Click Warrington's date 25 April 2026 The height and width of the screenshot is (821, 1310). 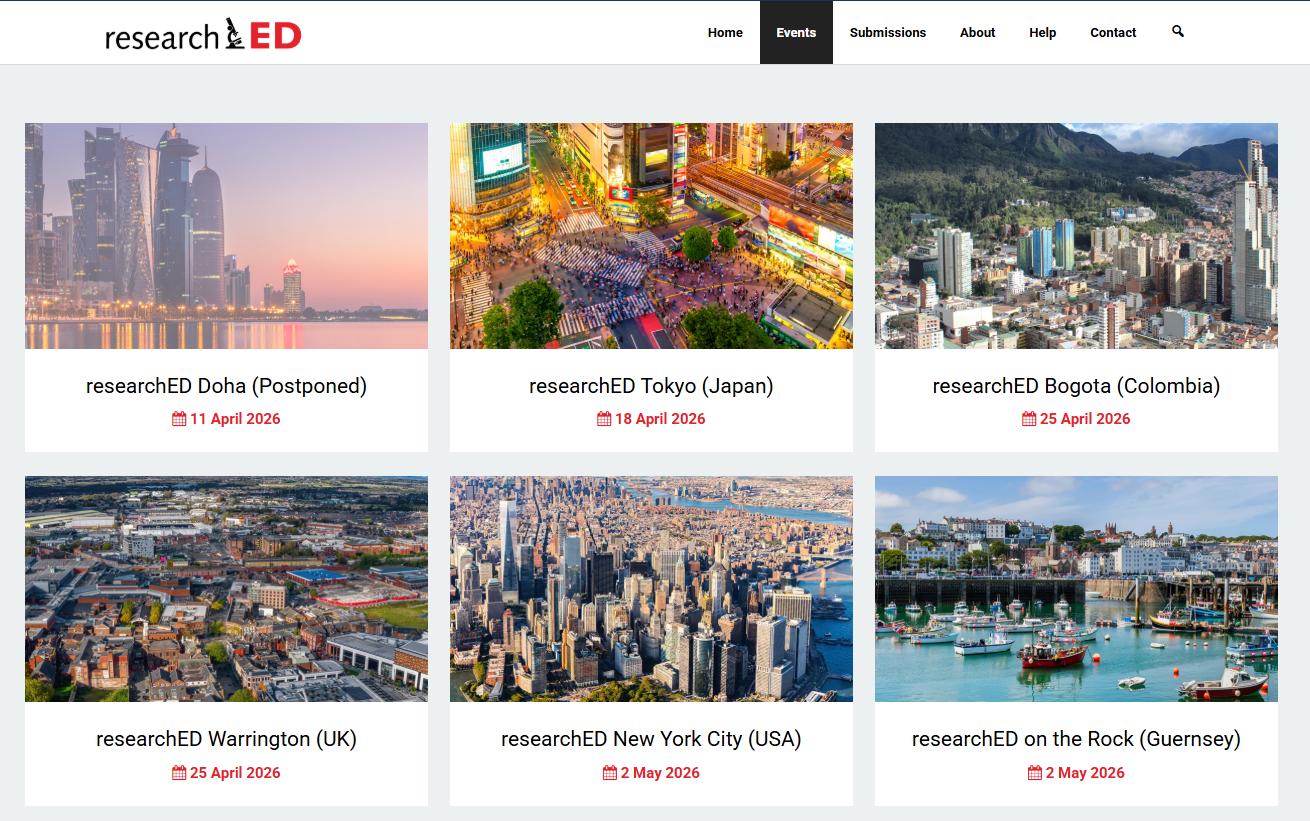pos(235,773)
